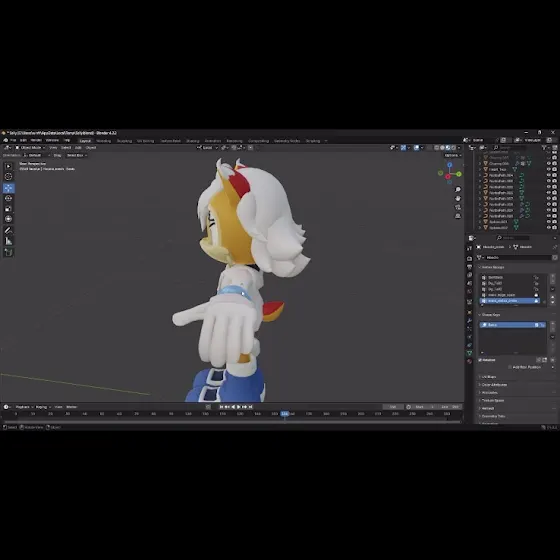Jump to the timeline start frame
The image size is (560, 560).
[x=221, y=407]
